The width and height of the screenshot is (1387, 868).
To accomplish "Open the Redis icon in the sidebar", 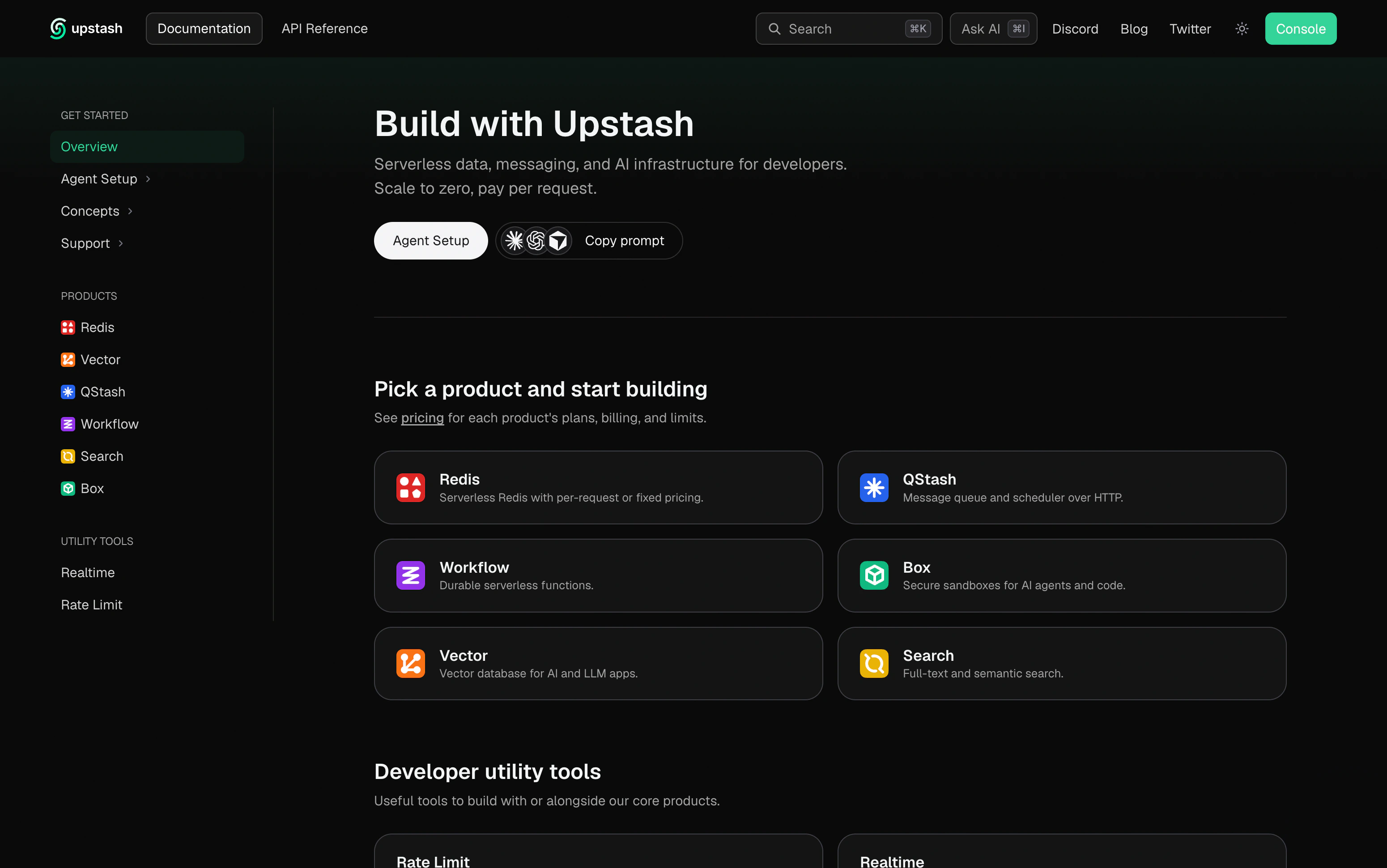I will (x=68, y=327).
